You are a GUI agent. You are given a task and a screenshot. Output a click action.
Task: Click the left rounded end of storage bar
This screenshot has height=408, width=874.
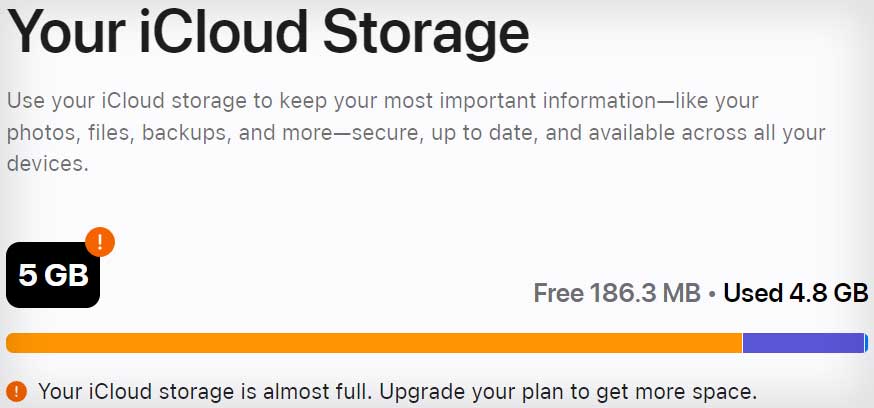point(12,343)
